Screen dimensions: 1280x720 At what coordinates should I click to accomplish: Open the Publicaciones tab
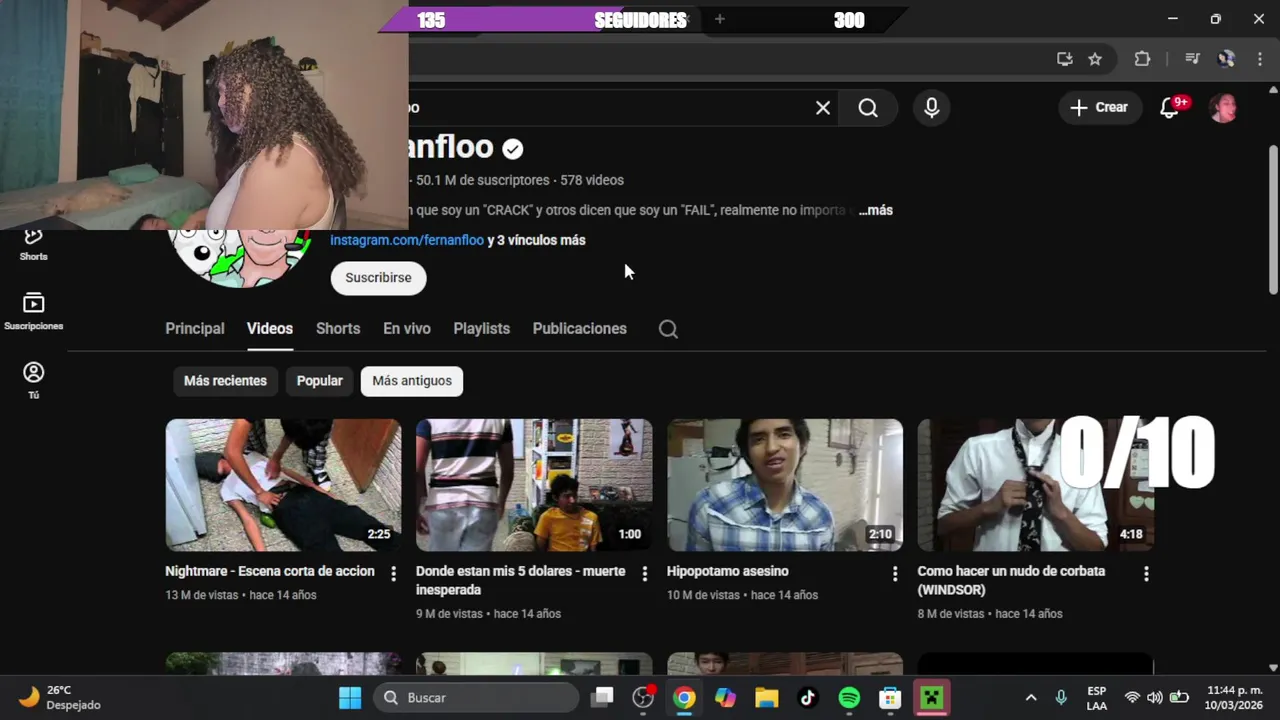(x=580, y=329)
